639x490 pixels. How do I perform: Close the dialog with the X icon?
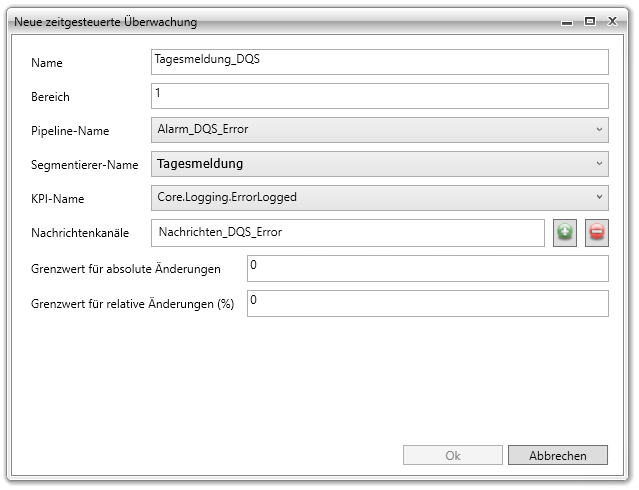click(612, 21)
